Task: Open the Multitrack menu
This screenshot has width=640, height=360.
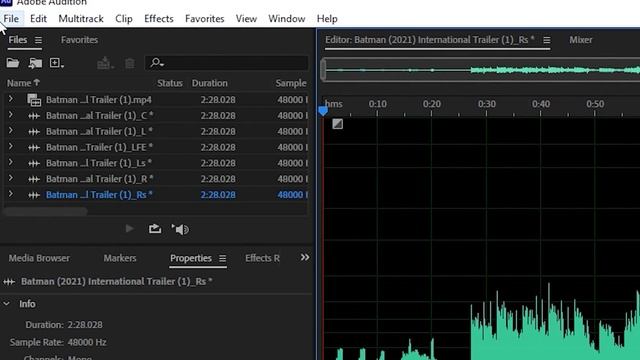Action: pos(81,19)
